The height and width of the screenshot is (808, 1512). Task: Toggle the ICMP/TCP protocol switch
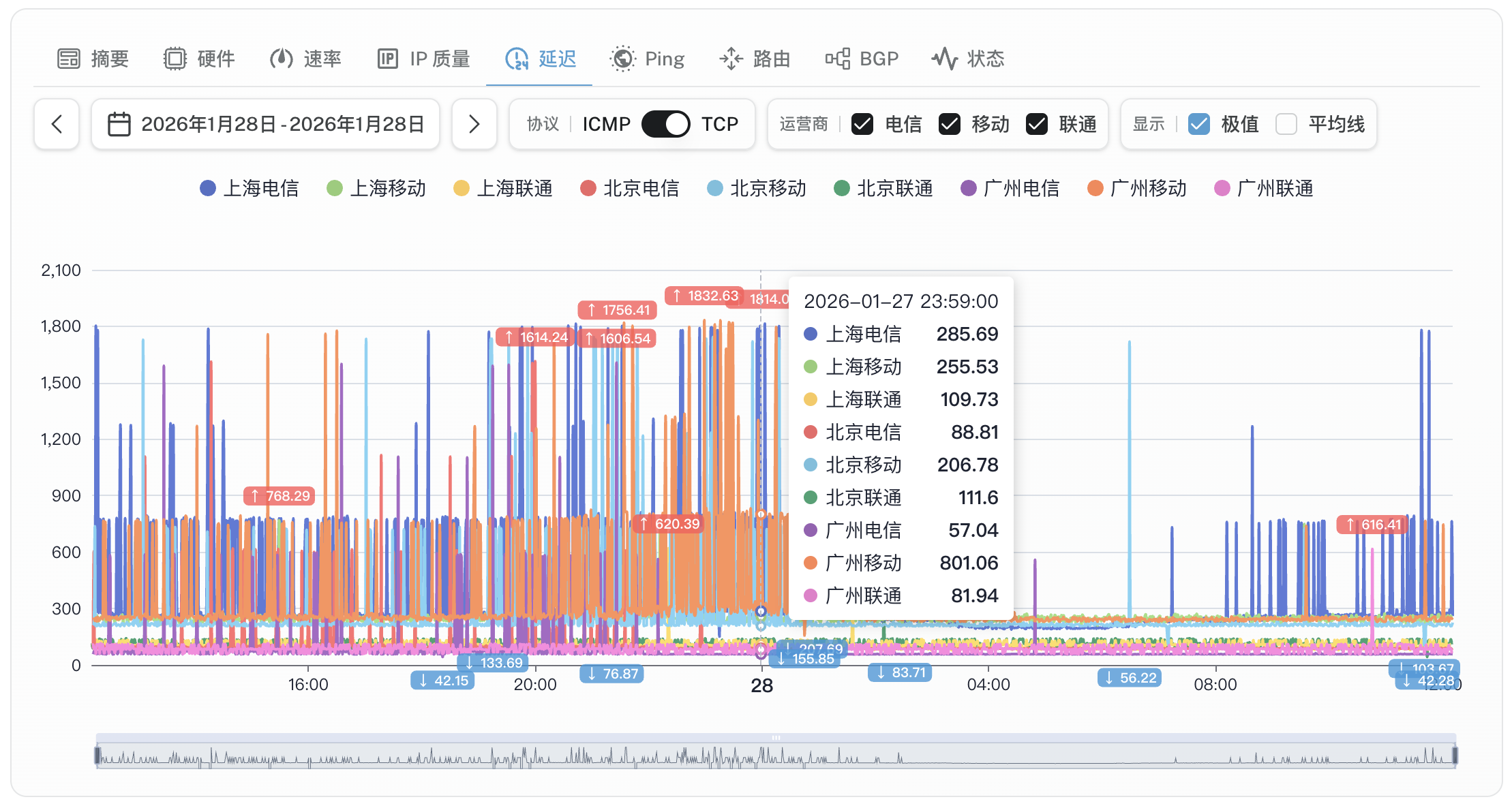click(x=665, y=124)
